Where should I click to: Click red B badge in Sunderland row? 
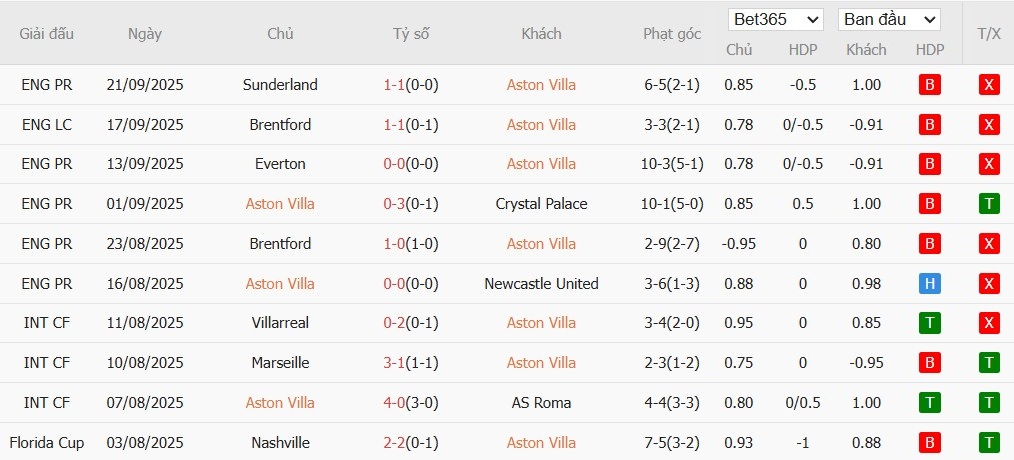(x=929, y=85)
